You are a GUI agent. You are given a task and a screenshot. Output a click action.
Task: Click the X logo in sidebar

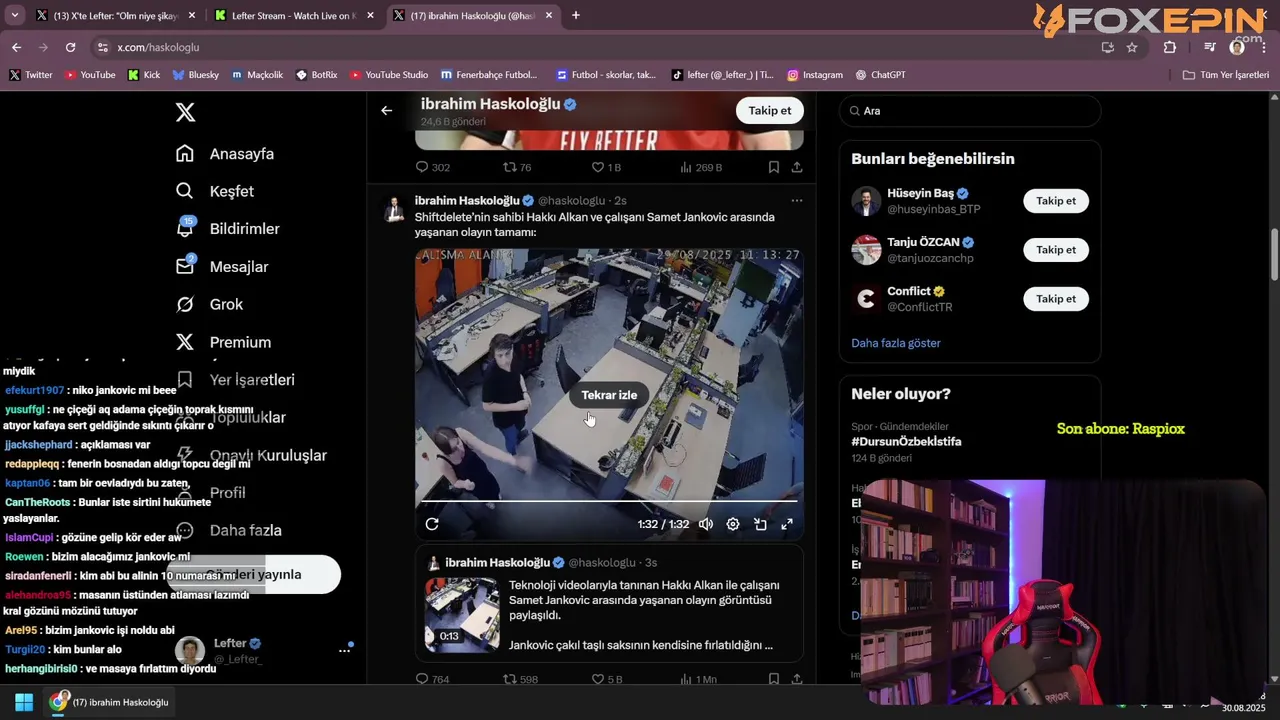[185, 112]
